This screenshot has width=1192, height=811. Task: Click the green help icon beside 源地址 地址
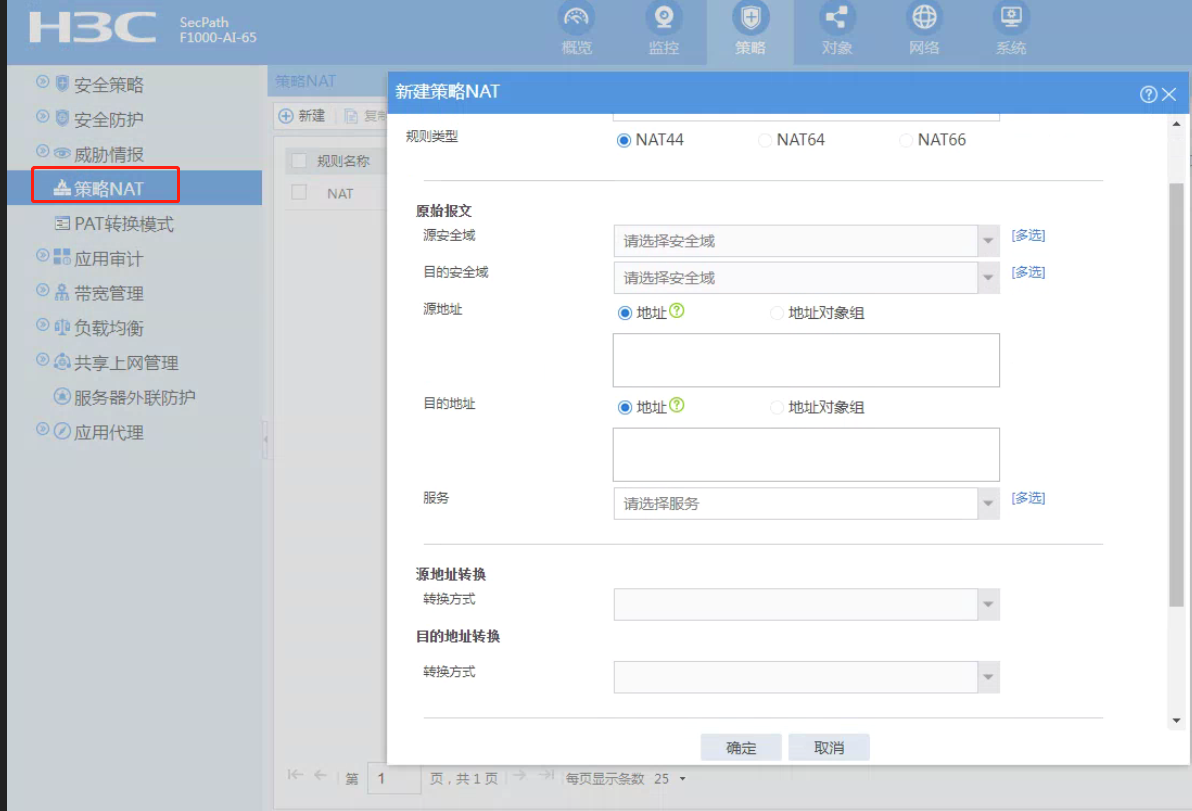tap(677, 312)
